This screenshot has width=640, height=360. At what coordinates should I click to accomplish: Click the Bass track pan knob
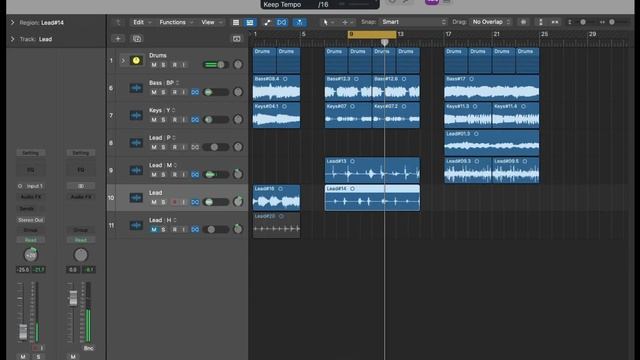click(x=238, y=92)
